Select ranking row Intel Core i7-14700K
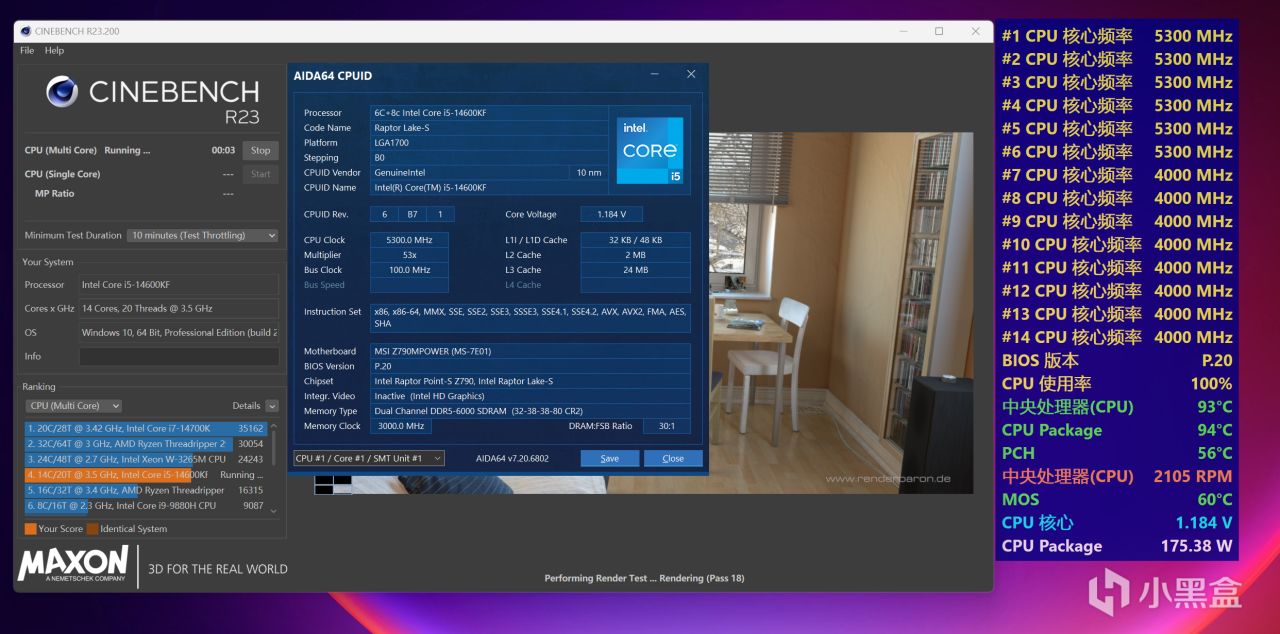The width and height of the screenshot is (1280, 634). click(x=145, y=428)
